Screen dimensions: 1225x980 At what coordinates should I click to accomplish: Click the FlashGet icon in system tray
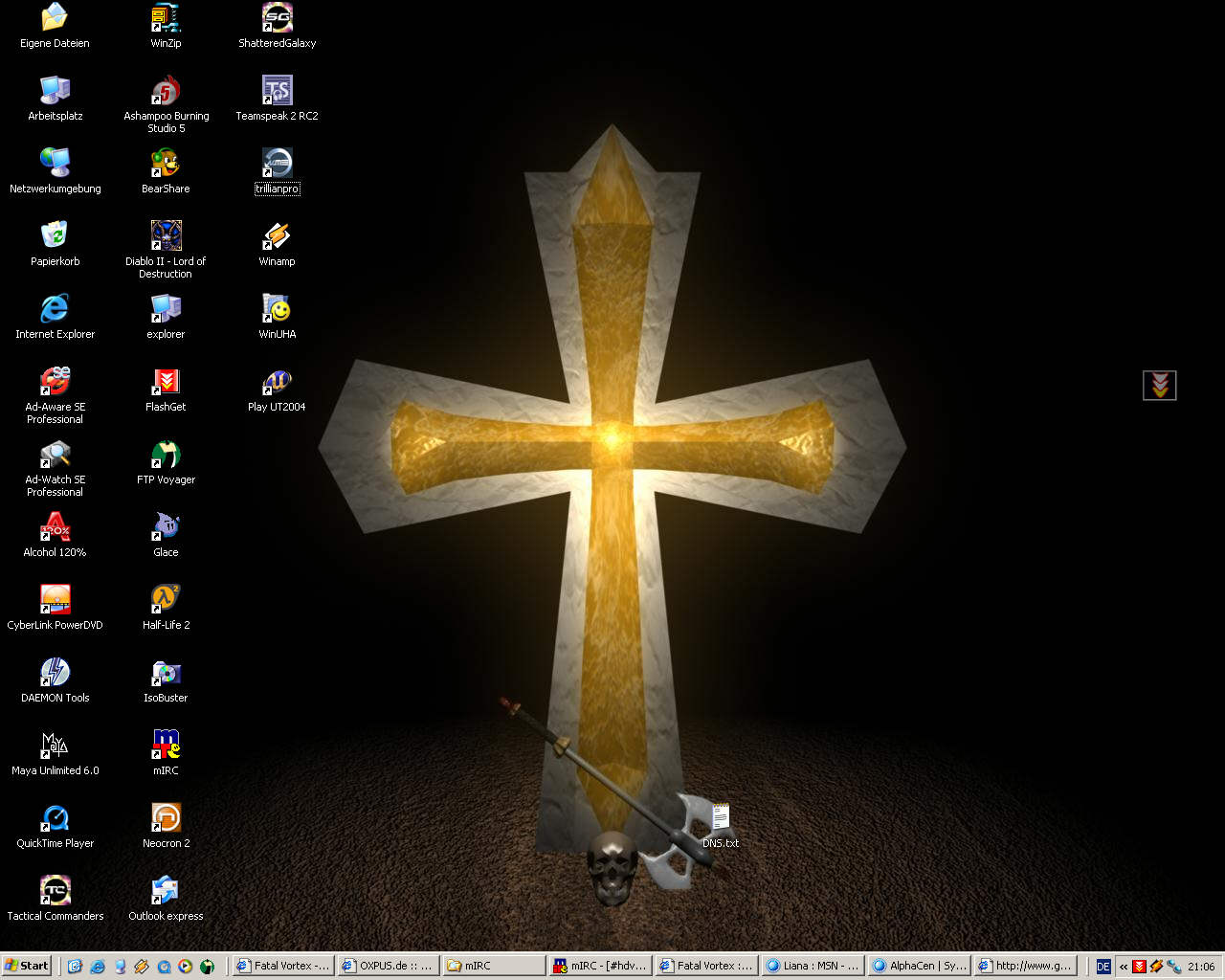(1139, 967)
